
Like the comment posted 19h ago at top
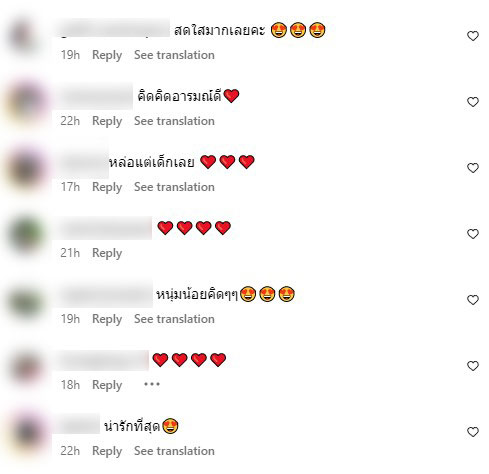(x=473, y=36)
